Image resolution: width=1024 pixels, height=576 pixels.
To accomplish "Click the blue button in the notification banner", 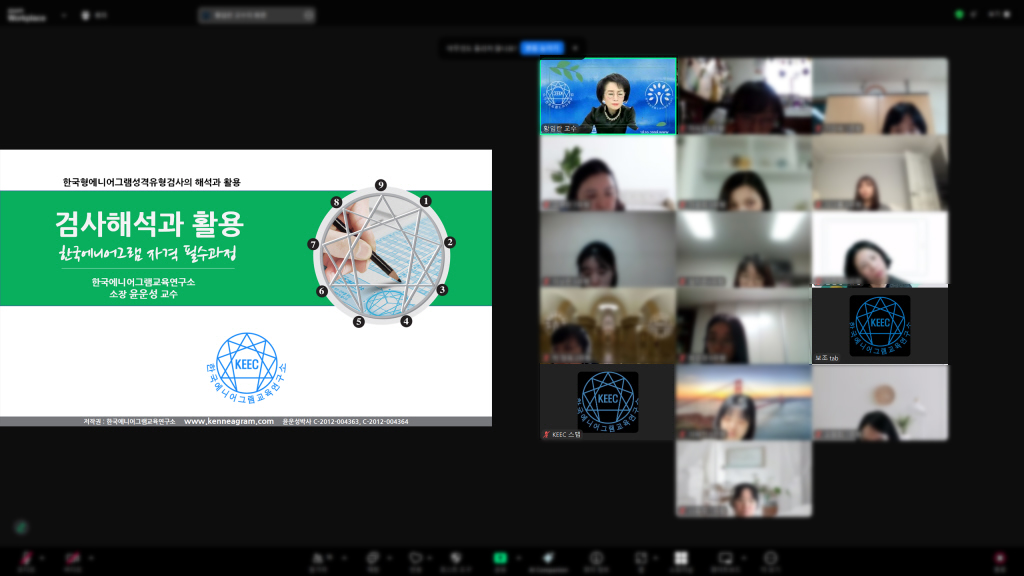I will [542, 48].
